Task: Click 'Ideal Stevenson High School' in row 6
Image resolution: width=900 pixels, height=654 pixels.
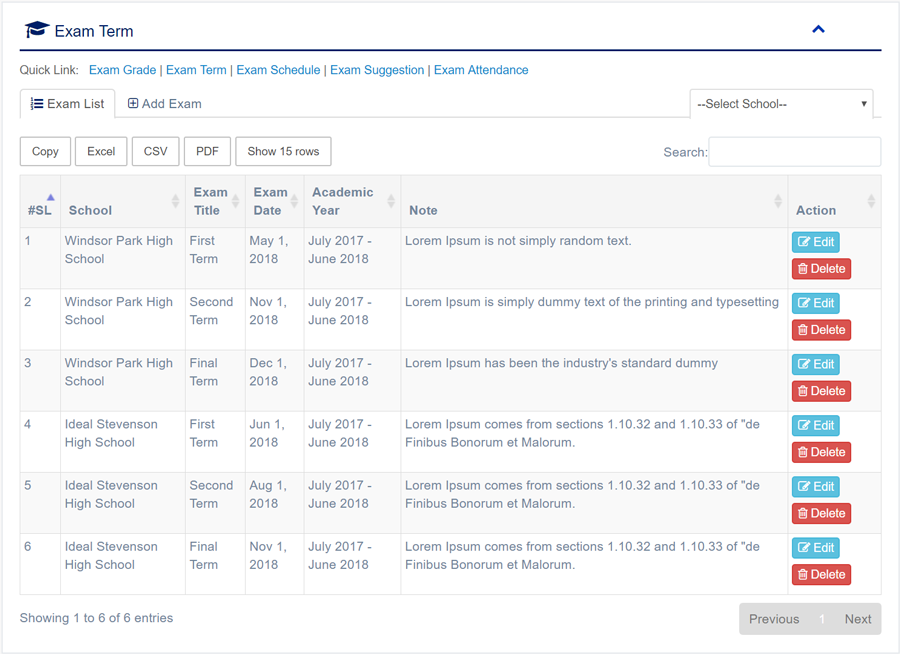Action: tap(111, 556)
